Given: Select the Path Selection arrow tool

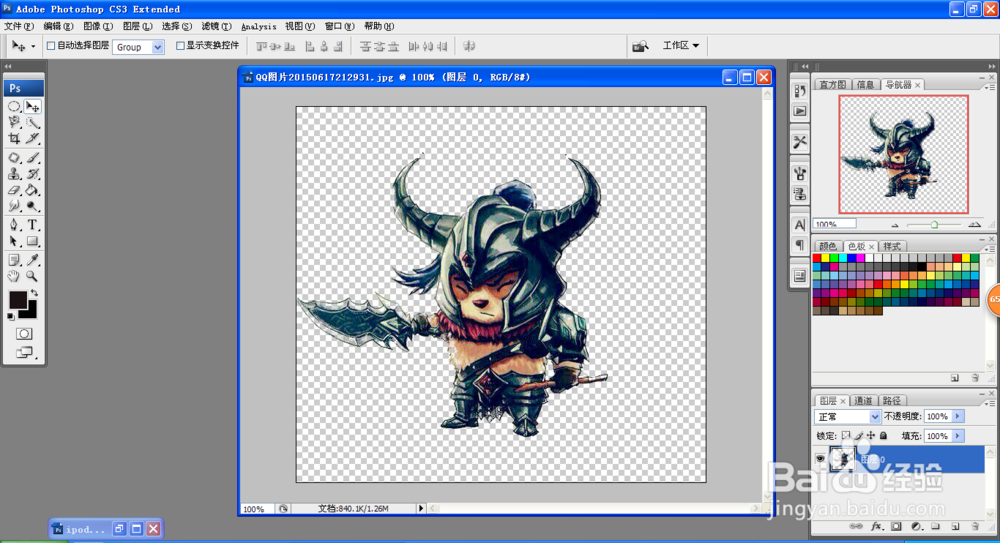Looking at the screenshot, I should 14,241.
